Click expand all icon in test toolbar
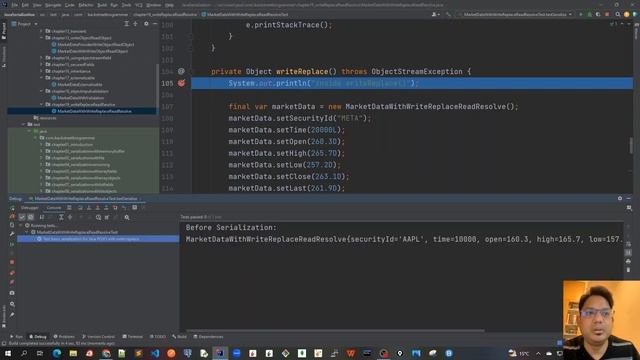Viewport: 640px width, 360px height. pyautogui.click(x=61, y=218)
